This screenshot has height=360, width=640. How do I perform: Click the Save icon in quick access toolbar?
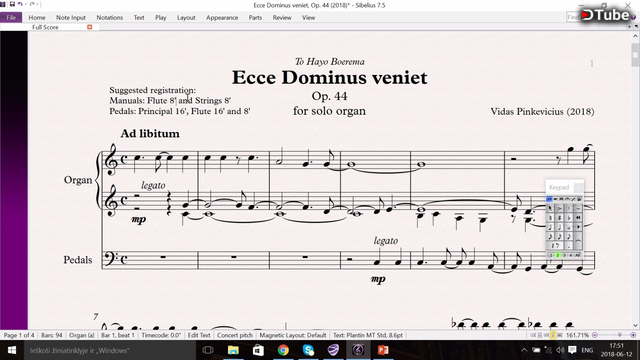[12, 4]
